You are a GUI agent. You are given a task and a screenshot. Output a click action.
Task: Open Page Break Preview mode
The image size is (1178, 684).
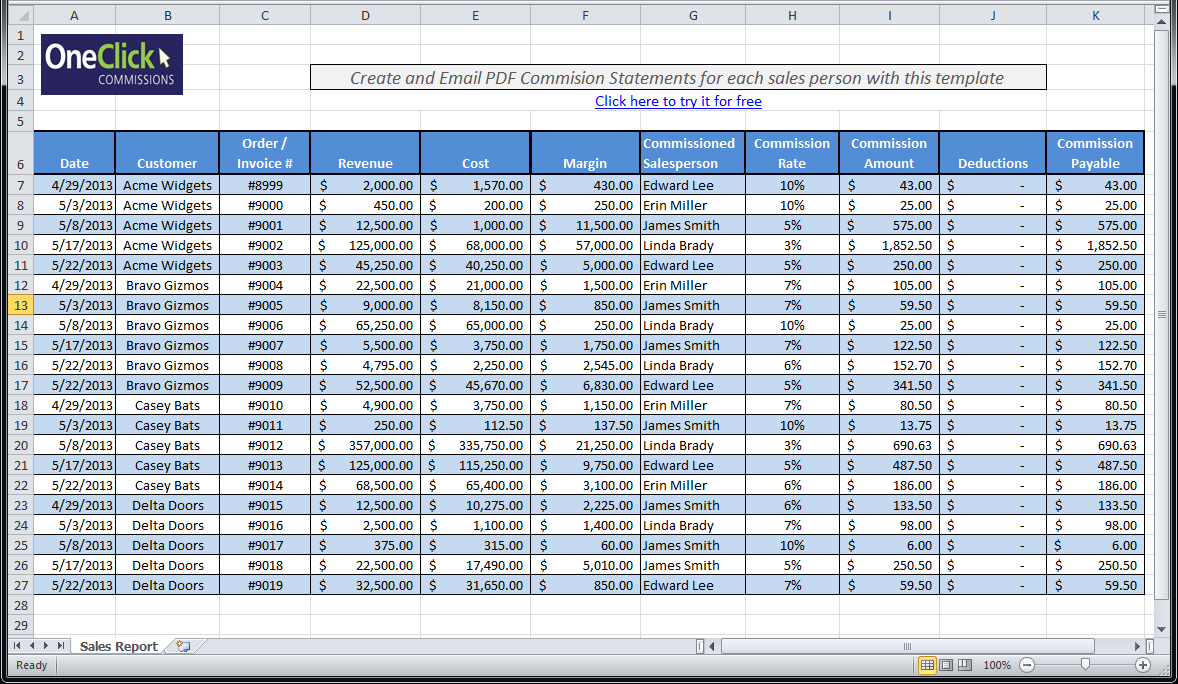tap(964, 665)
